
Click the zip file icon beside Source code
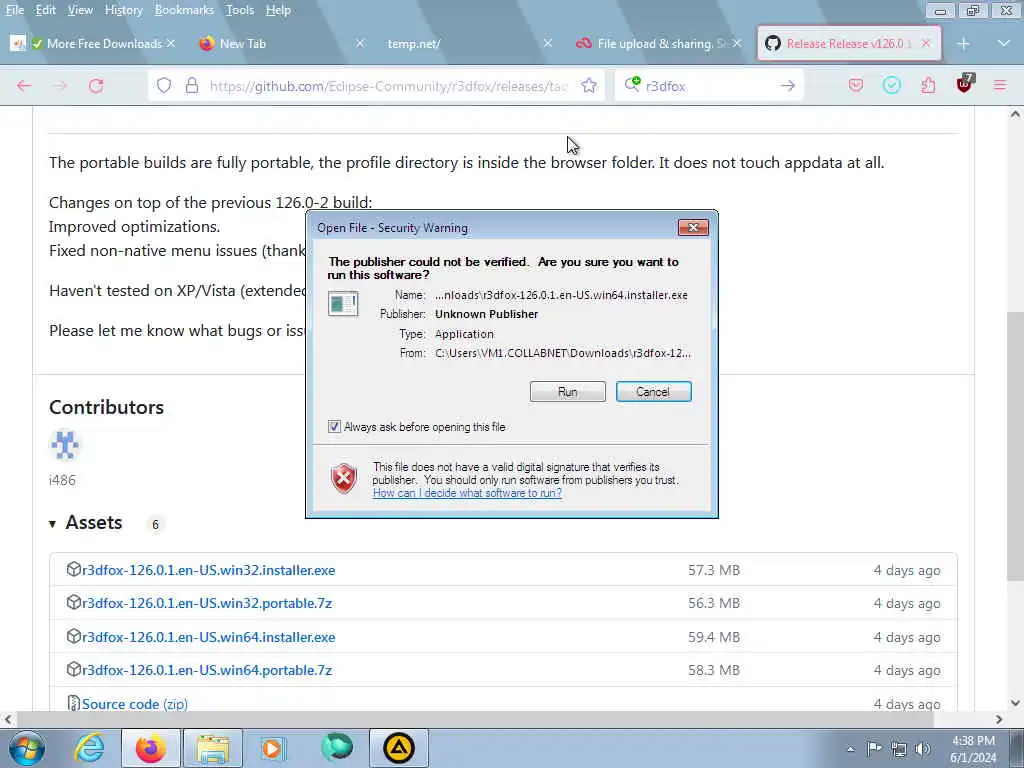73,703
